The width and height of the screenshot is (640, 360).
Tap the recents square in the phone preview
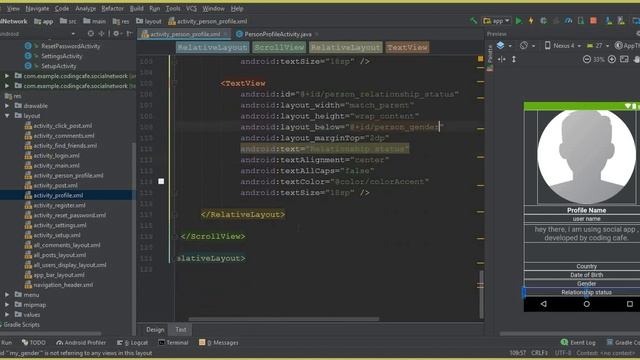630,304
